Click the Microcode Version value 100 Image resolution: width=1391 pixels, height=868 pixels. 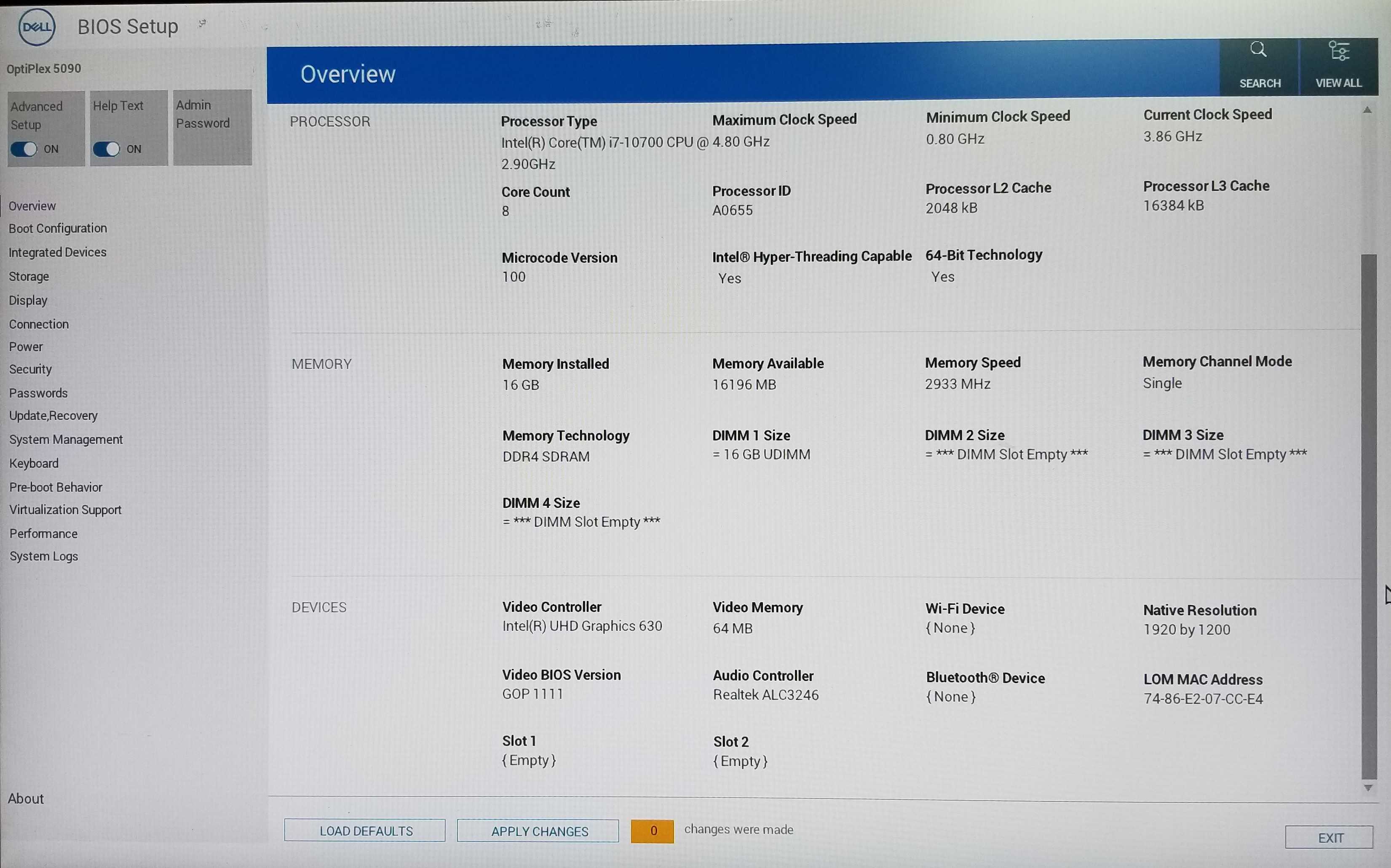pyautogui.click(x=514, y=277)
